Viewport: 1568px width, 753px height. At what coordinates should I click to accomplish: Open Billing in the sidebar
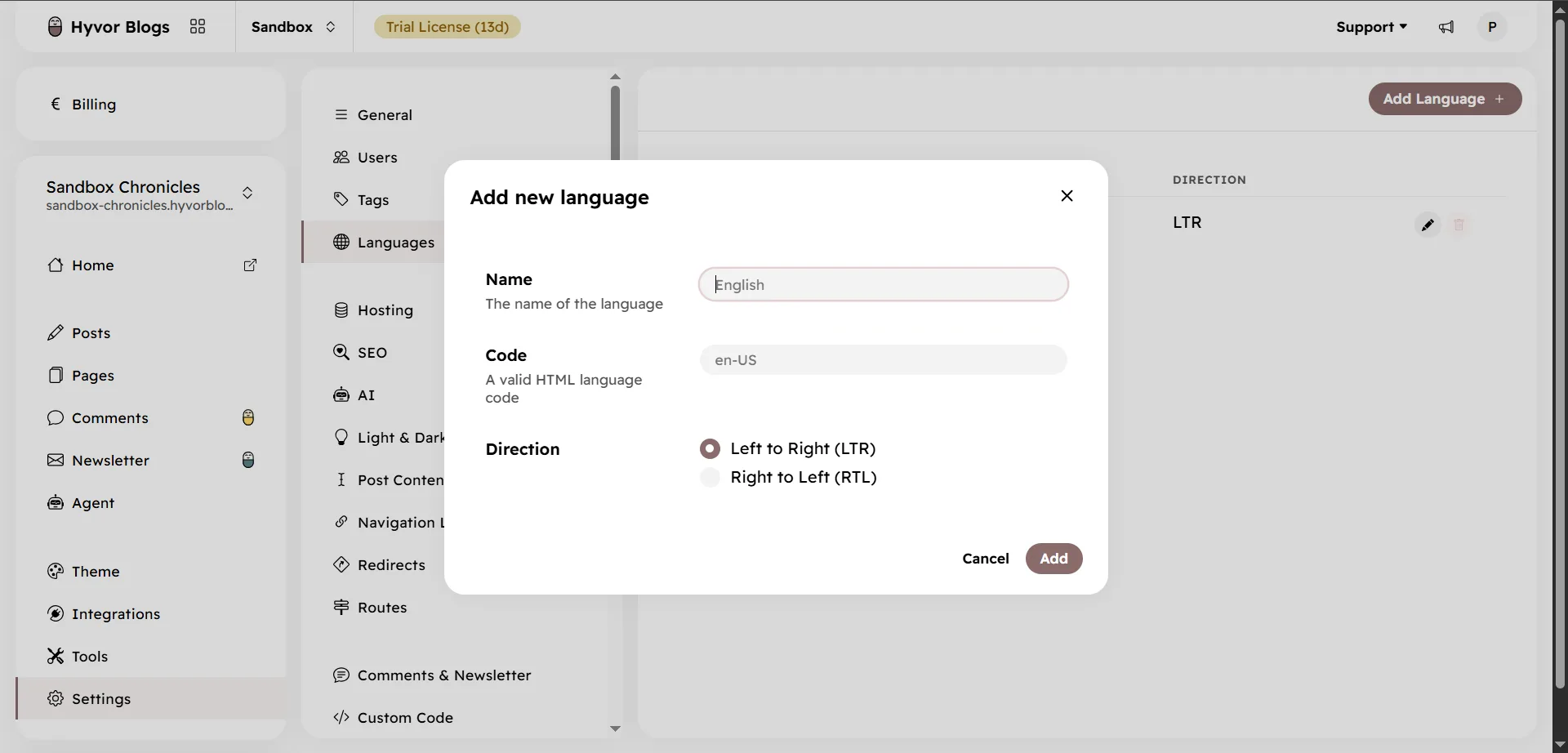pos(151,105)
